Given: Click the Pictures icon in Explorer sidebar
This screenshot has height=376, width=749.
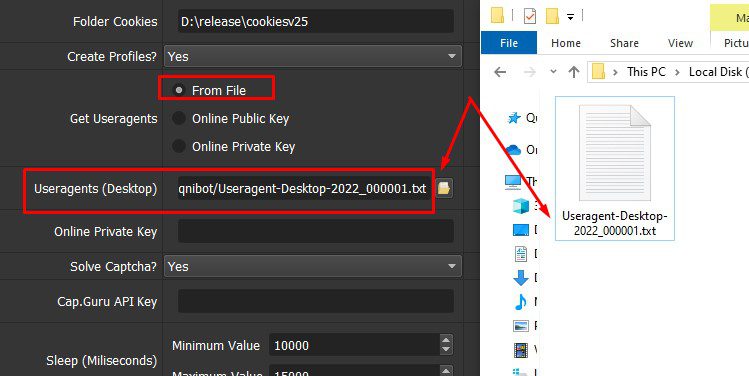Looking at the screenshot, I should pos(520,326).
